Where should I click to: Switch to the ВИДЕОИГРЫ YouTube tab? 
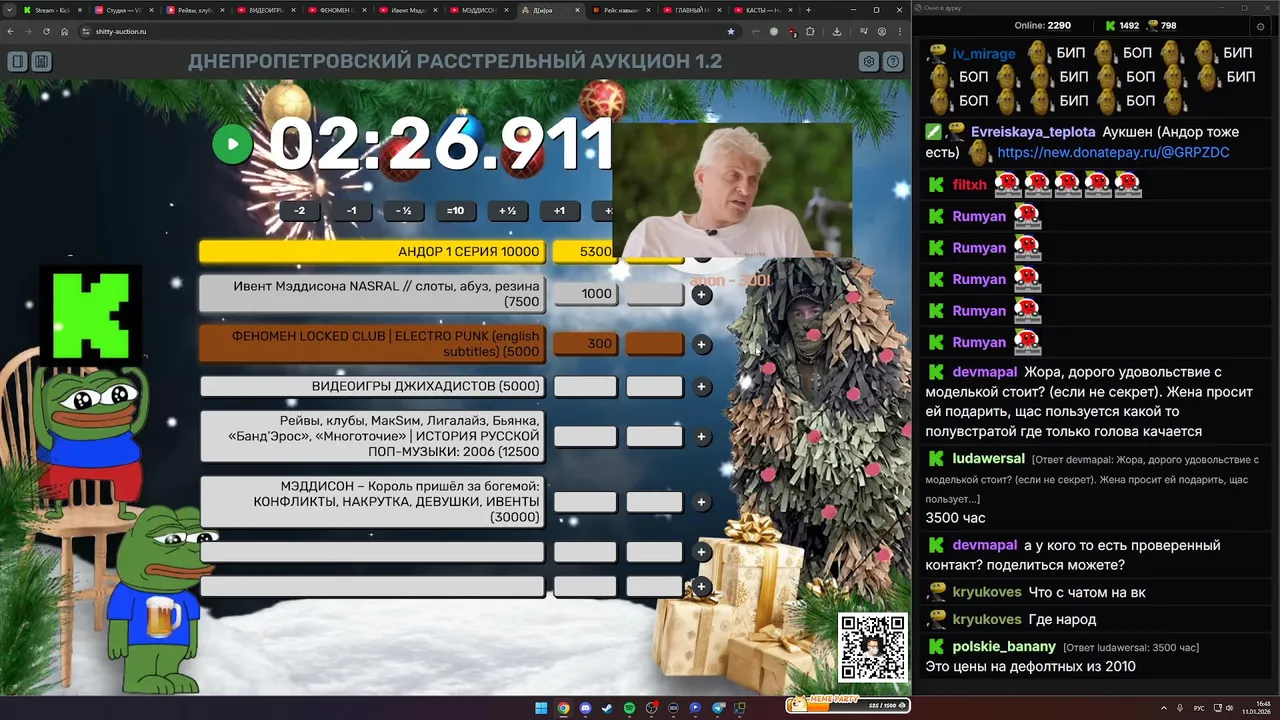coord(267,10)
